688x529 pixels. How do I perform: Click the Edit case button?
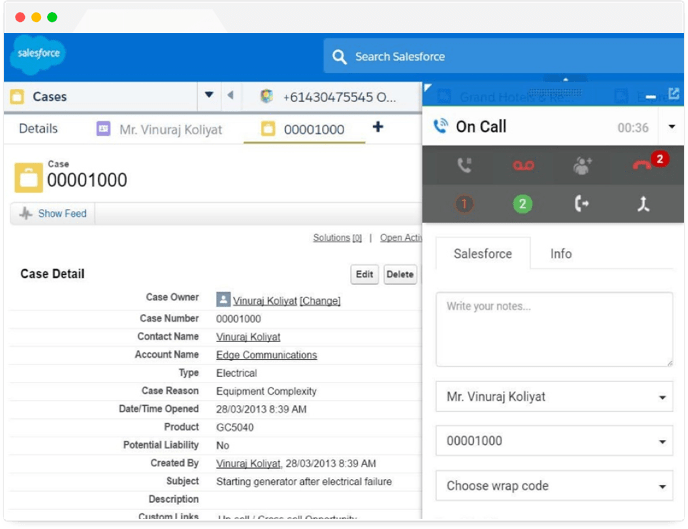pos(364,274)
